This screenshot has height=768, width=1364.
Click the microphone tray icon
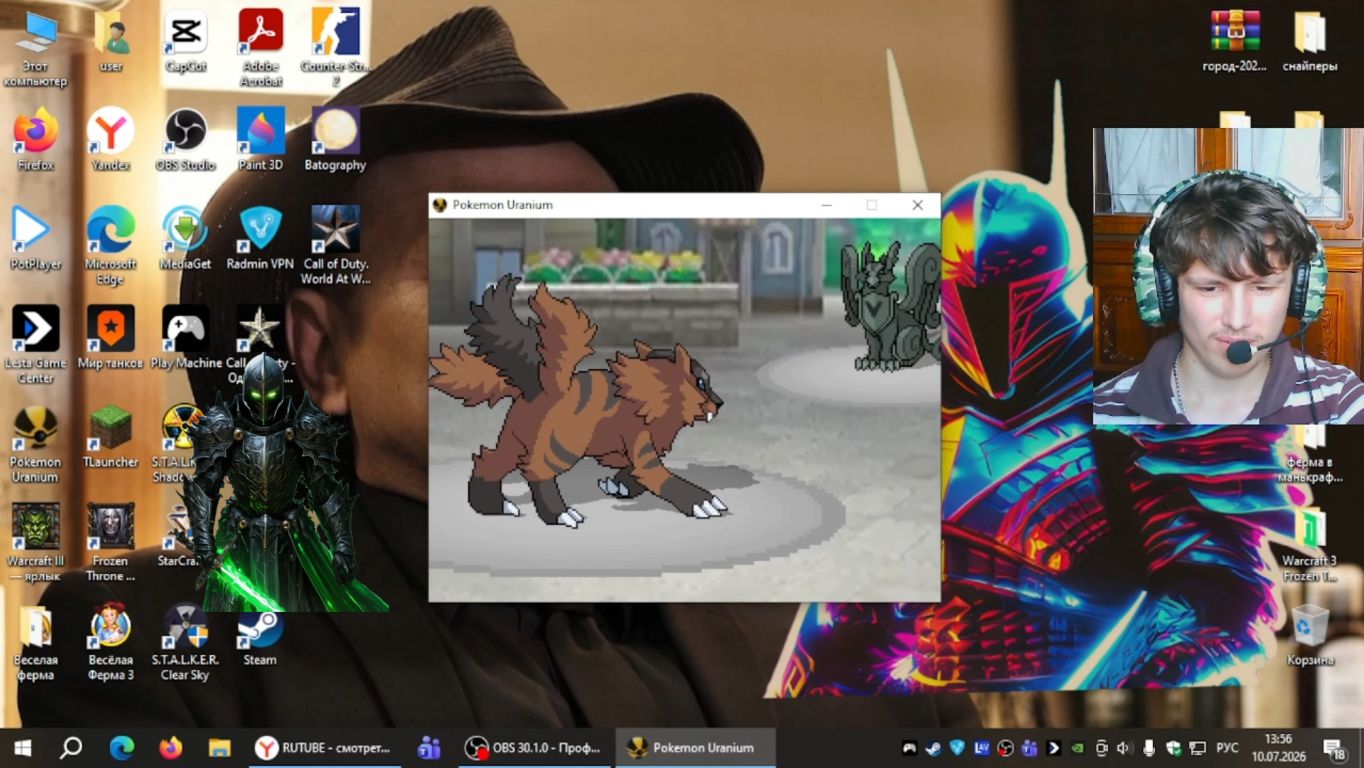[1148, 748]
